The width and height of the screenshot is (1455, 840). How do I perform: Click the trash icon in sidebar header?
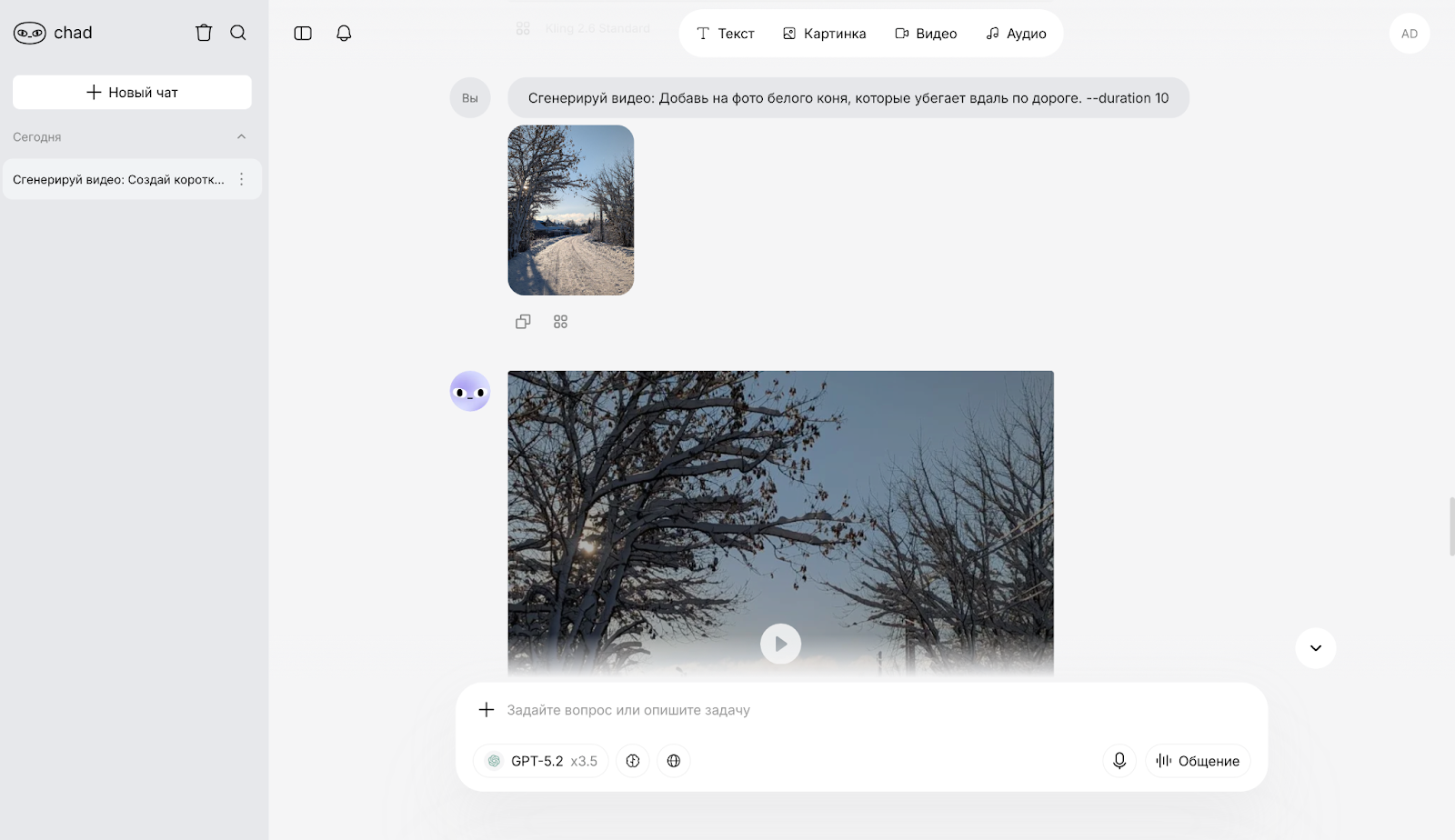[204, 33]
